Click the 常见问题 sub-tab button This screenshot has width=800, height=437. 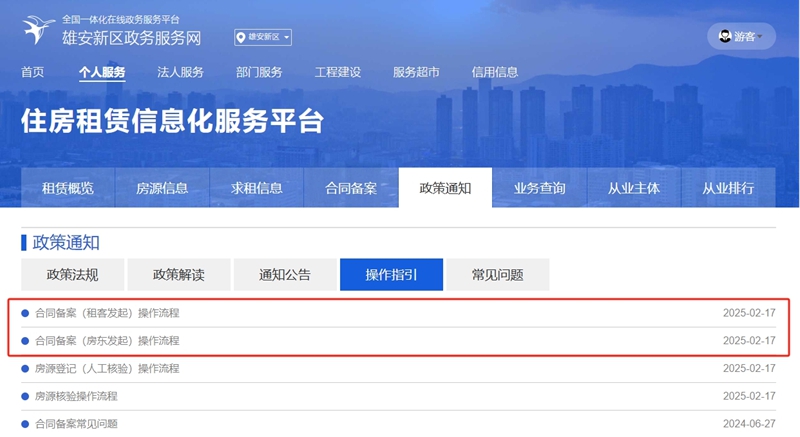click(497, 275)
